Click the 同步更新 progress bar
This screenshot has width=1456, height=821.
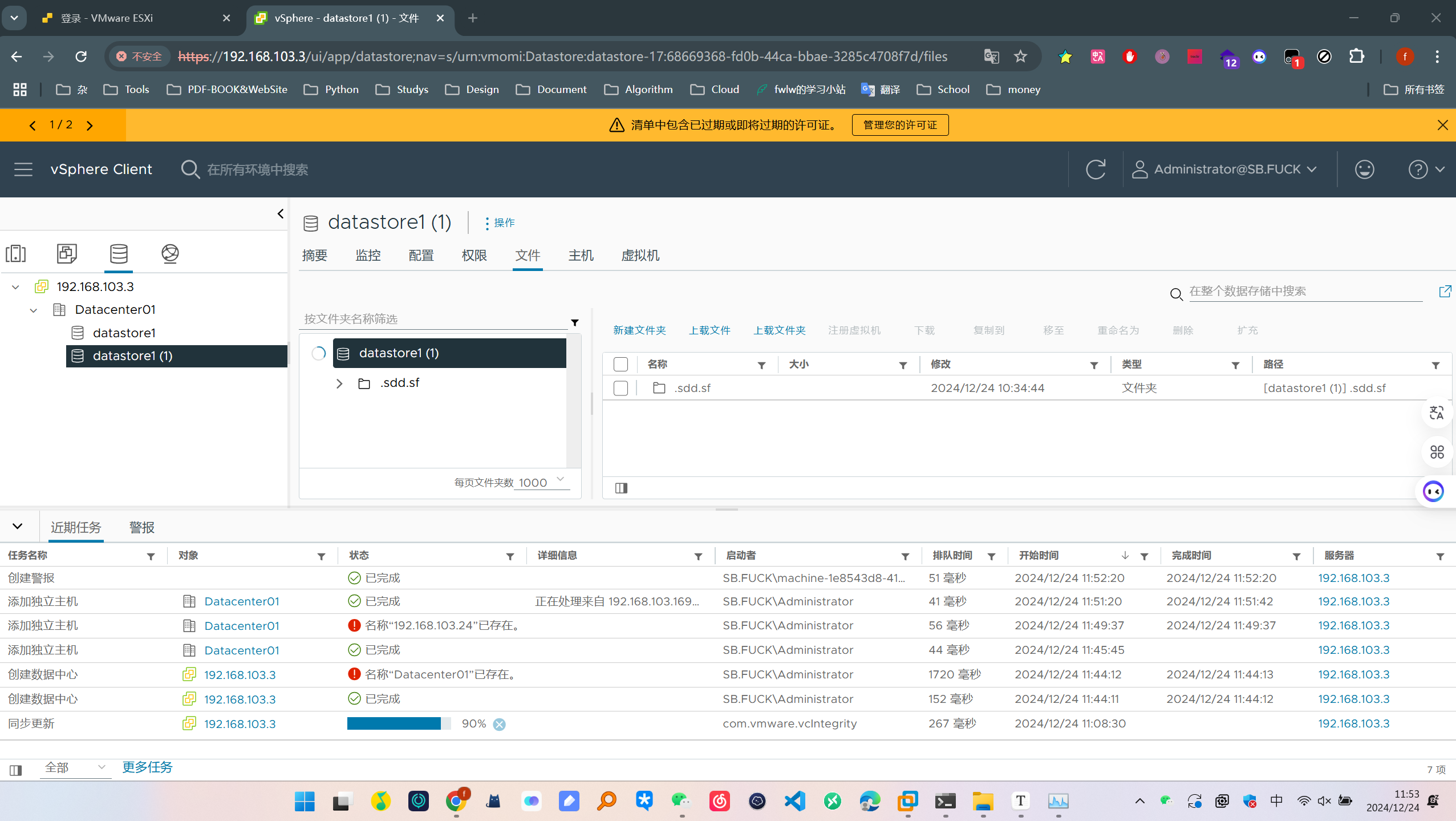click(x=399, y=723)
